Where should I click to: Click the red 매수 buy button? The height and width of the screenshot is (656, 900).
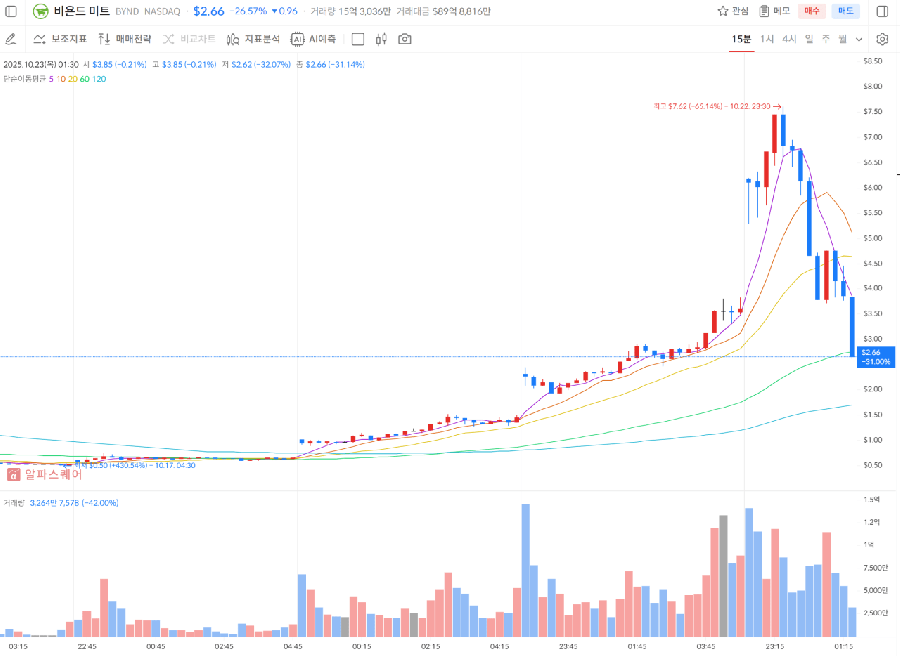coord(812,11)
